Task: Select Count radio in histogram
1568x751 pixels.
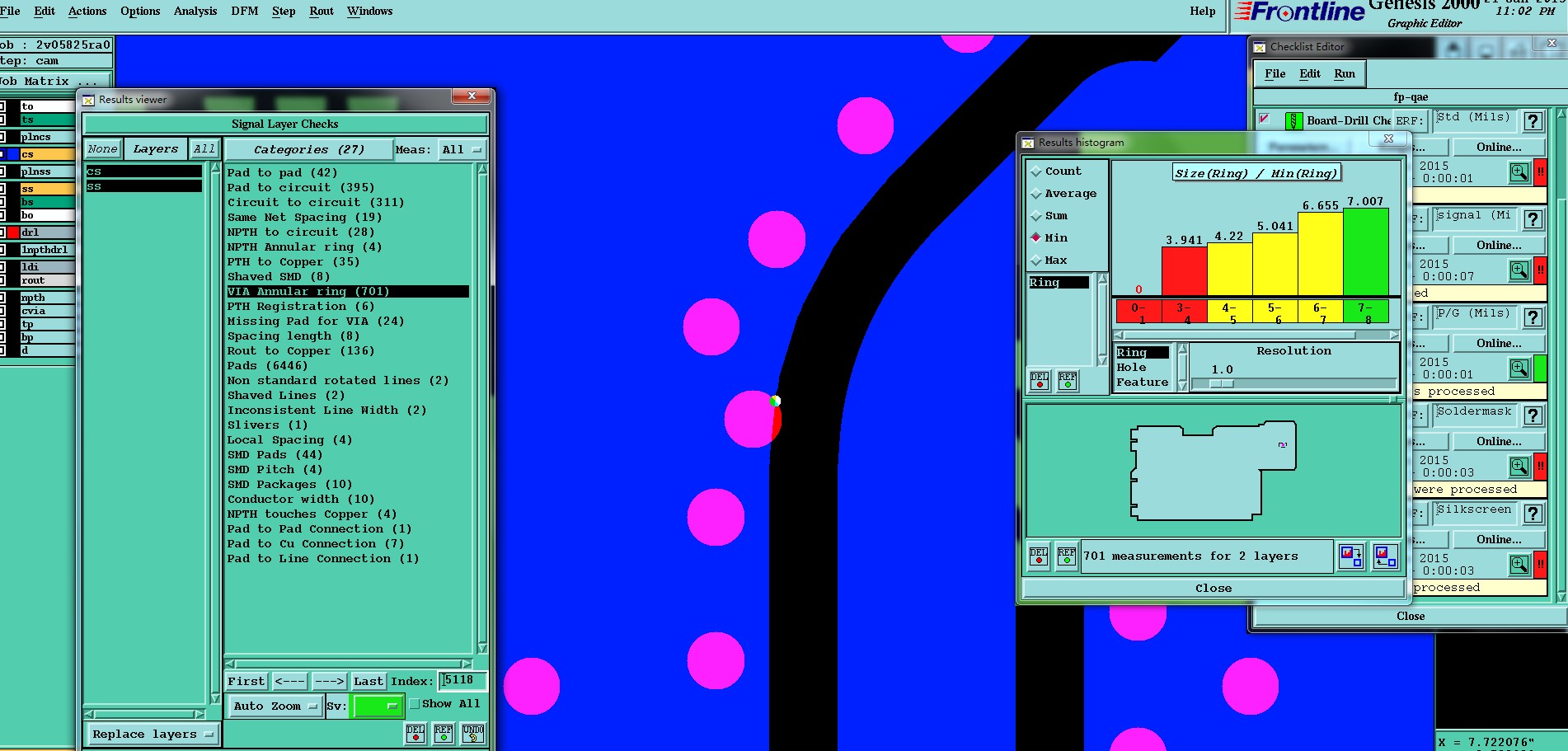Action: tap(1036, 171)
